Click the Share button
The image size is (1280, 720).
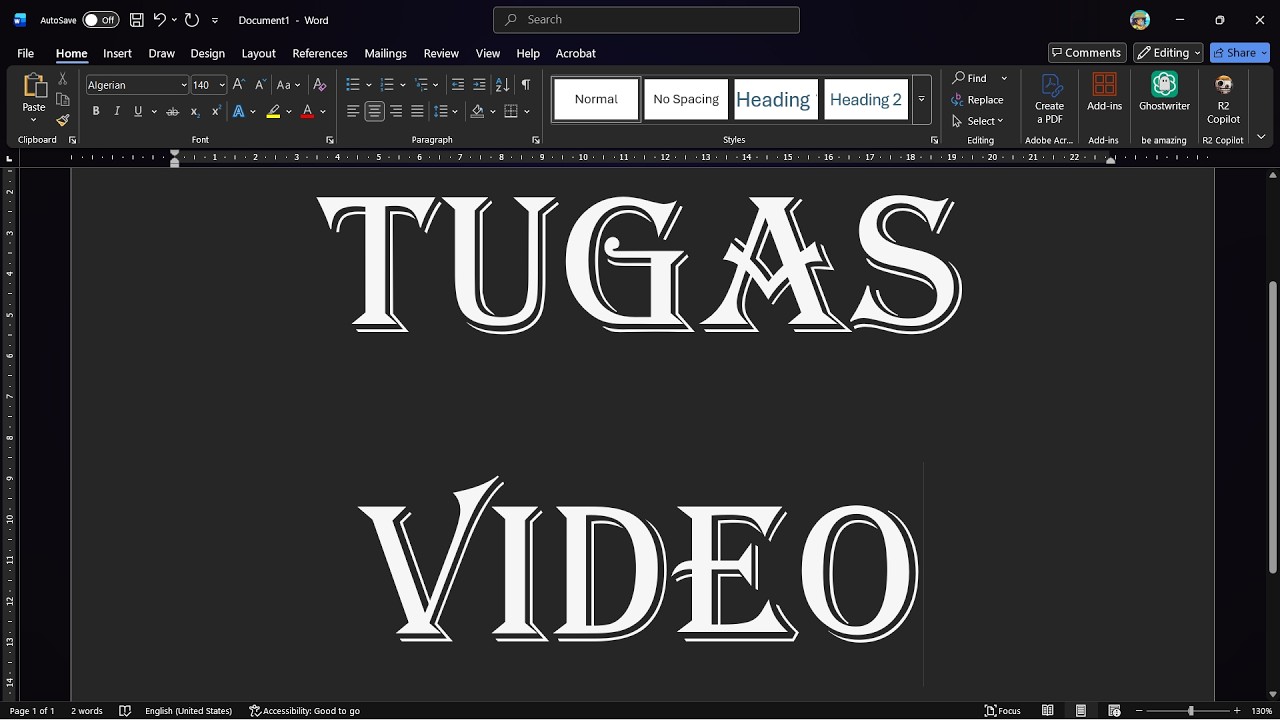1233,53
